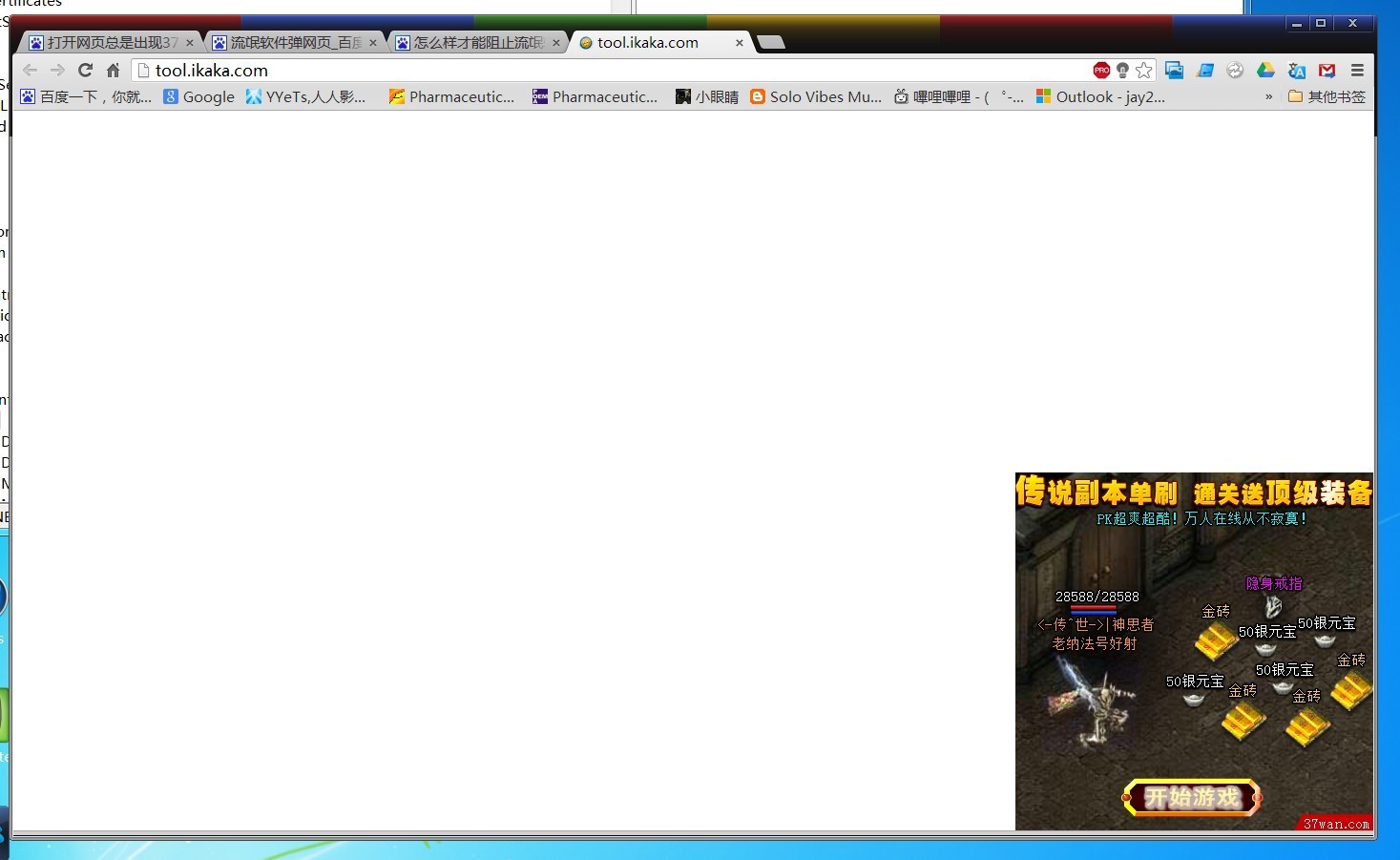Open the image viewer extension icon
Screen dimensions: 1400x860
[1174, 70]
